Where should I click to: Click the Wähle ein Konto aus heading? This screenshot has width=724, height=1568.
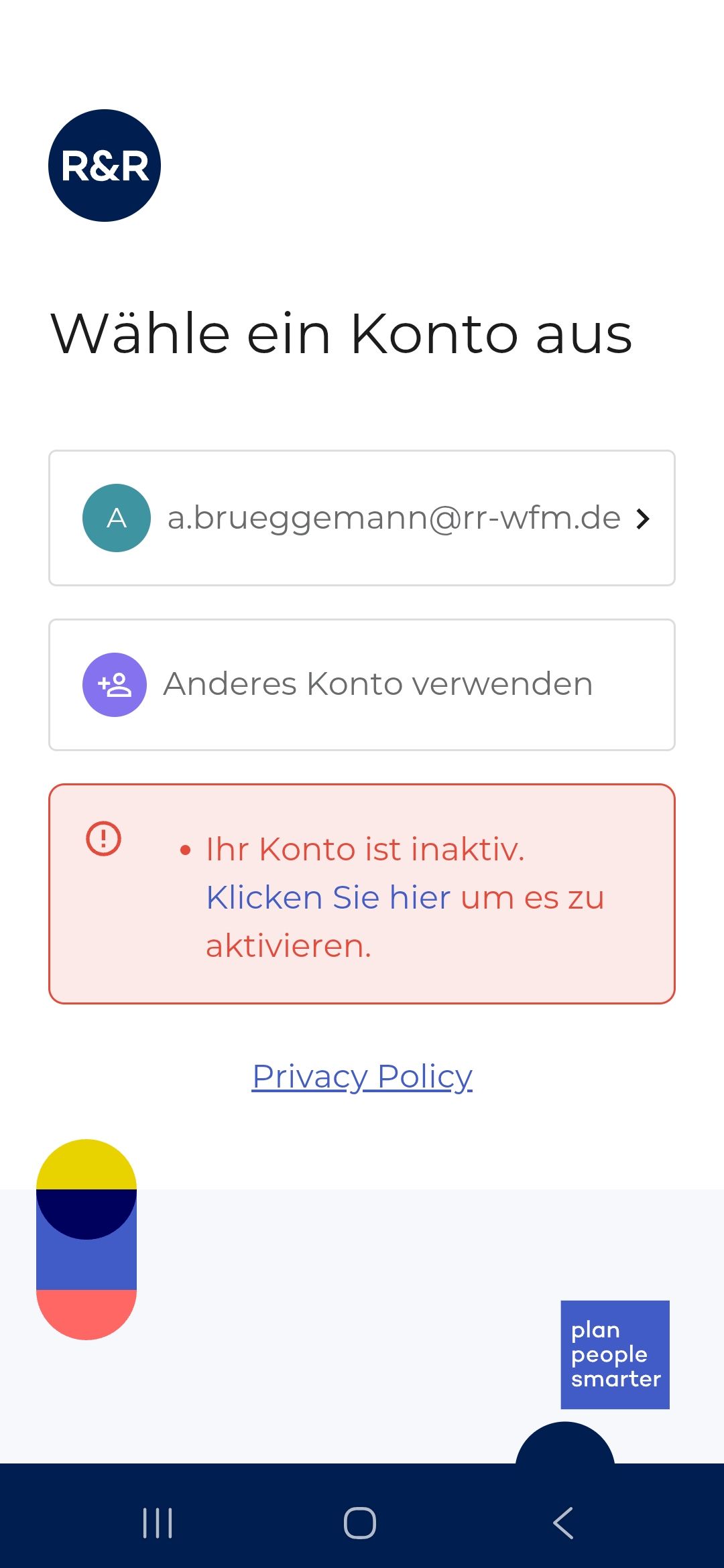click(341, 334)
